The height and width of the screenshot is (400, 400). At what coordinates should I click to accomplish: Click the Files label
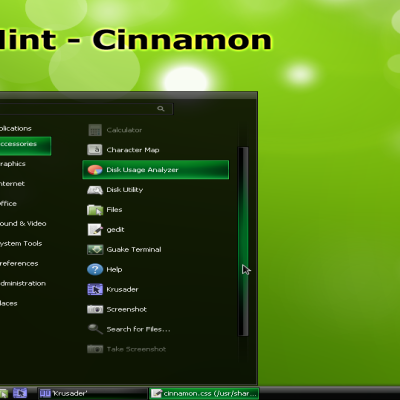pos(114,210)
